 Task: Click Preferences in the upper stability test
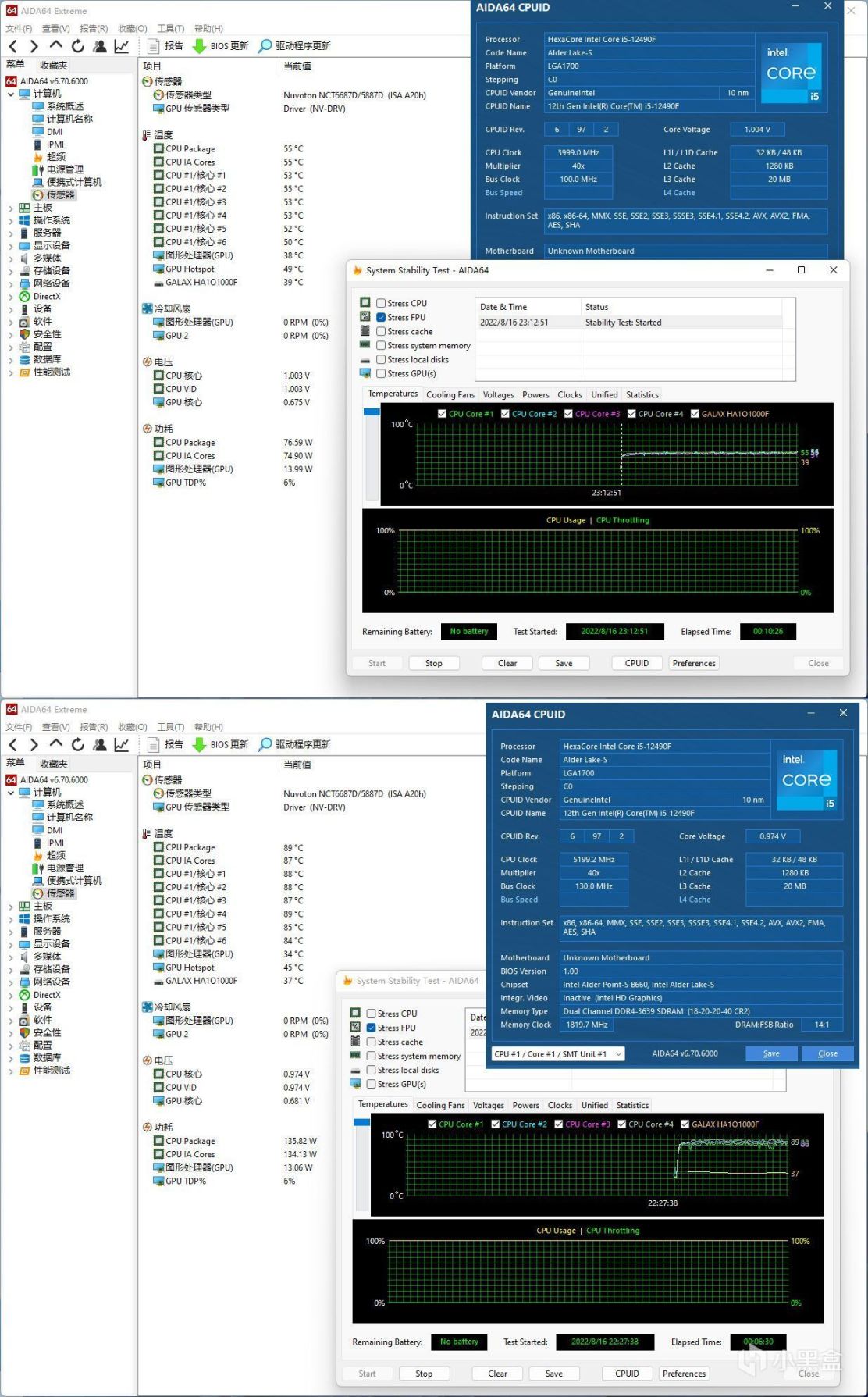694,663
